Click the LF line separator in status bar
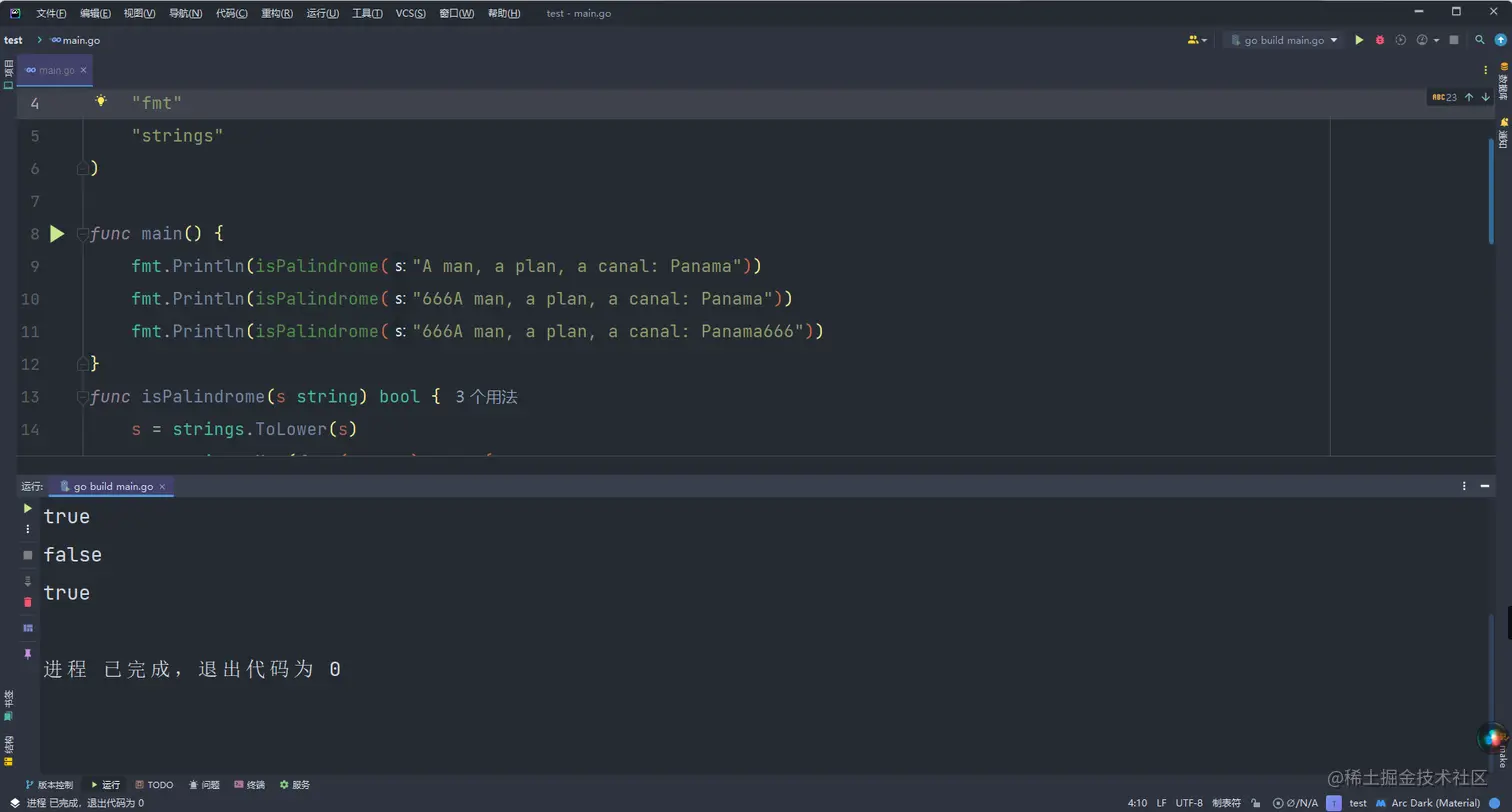This screenshot has height=812, width=1512. pyautogui.click(x=1161, y=803)
